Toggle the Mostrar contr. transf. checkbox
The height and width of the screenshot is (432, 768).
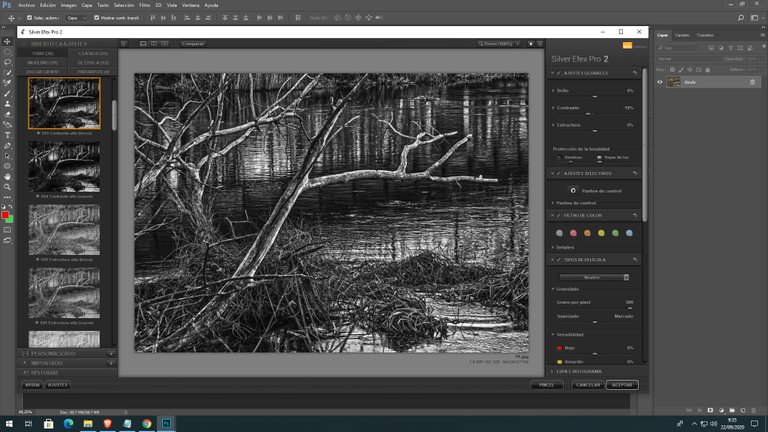(x=96, y=18)
